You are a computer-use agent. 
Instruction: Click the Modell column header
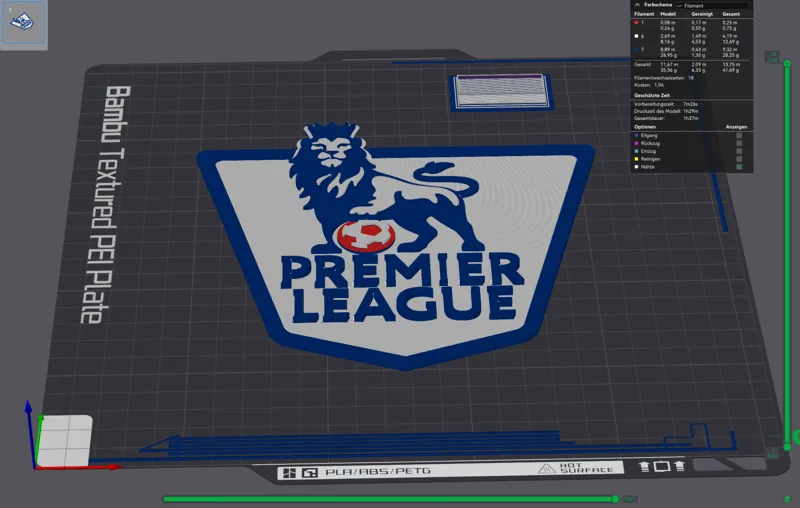(x=668, y=14)
